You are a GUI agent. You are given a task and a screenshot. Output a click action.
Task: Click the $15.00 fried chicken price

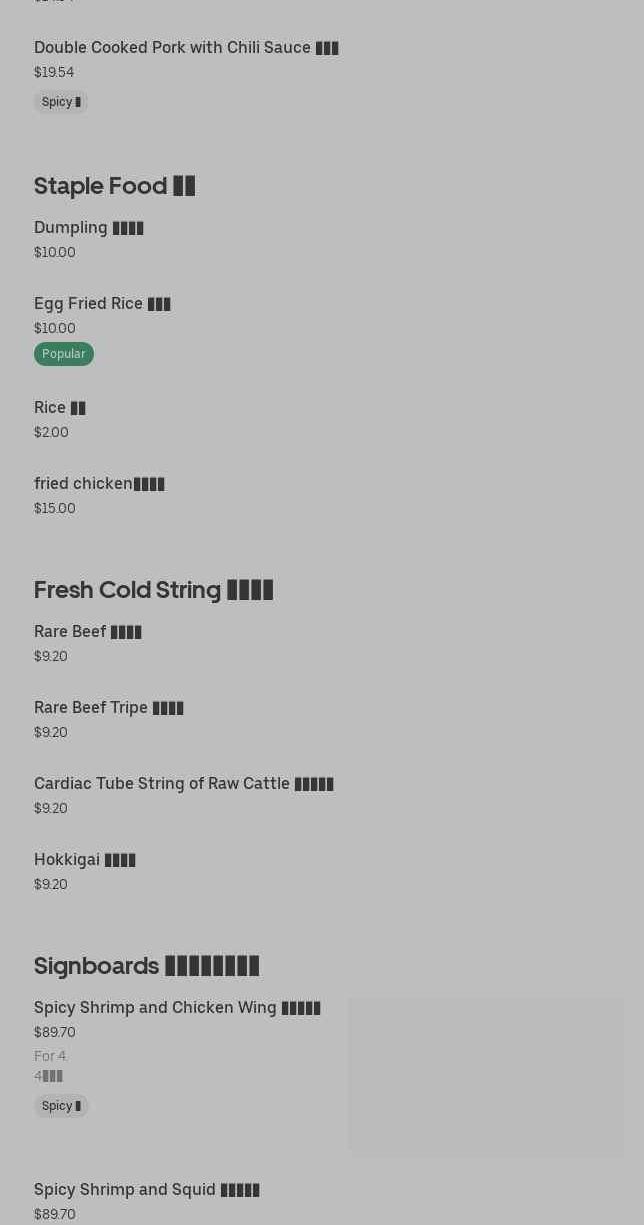[54, 508]
